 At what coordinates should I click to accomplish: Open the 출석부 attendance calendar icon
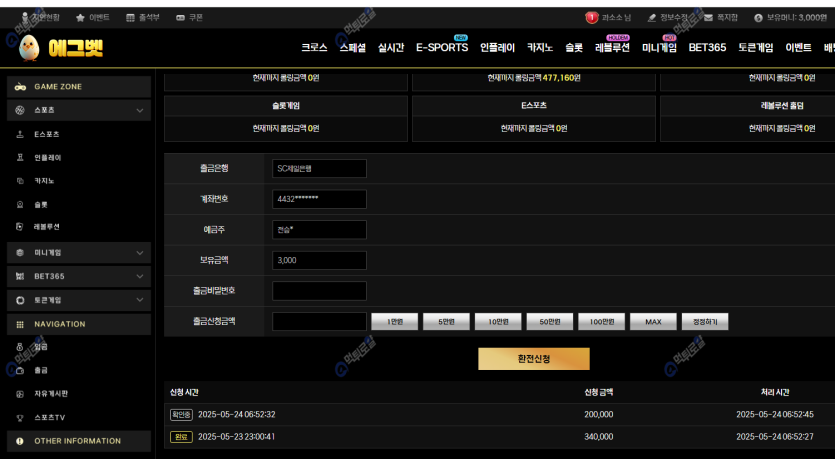click(x=131, y=18)
